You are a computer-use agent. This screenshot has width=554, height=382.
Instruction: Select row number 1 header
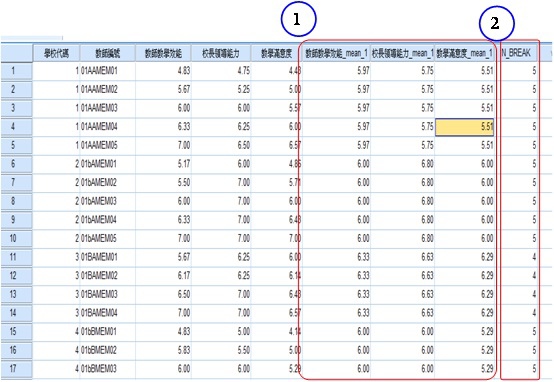tap(17, 71)
